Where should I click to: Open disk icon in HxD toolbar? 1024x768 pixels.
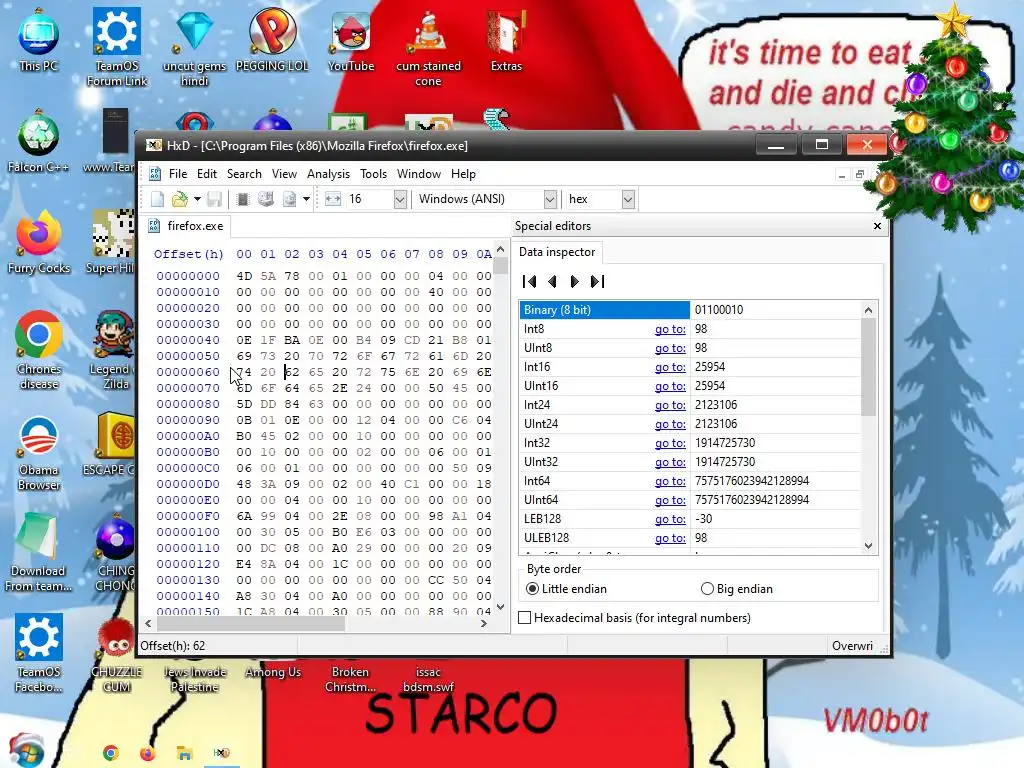pos(266,199)
